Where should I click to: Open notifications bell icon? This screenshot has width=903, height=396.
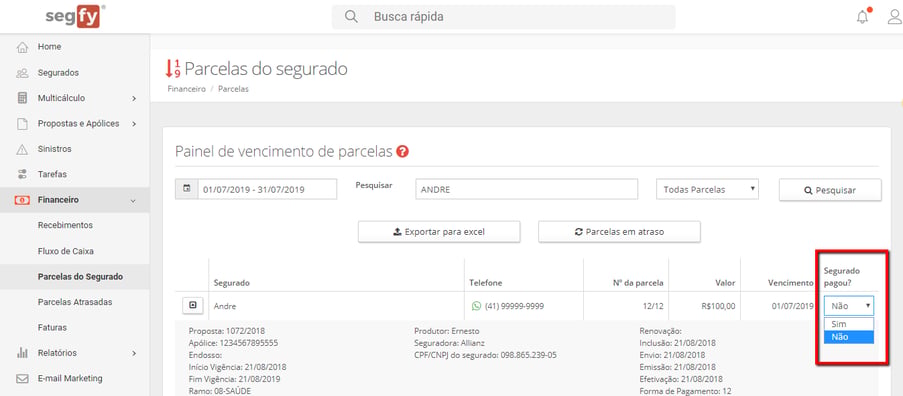[x=862, y=17]
